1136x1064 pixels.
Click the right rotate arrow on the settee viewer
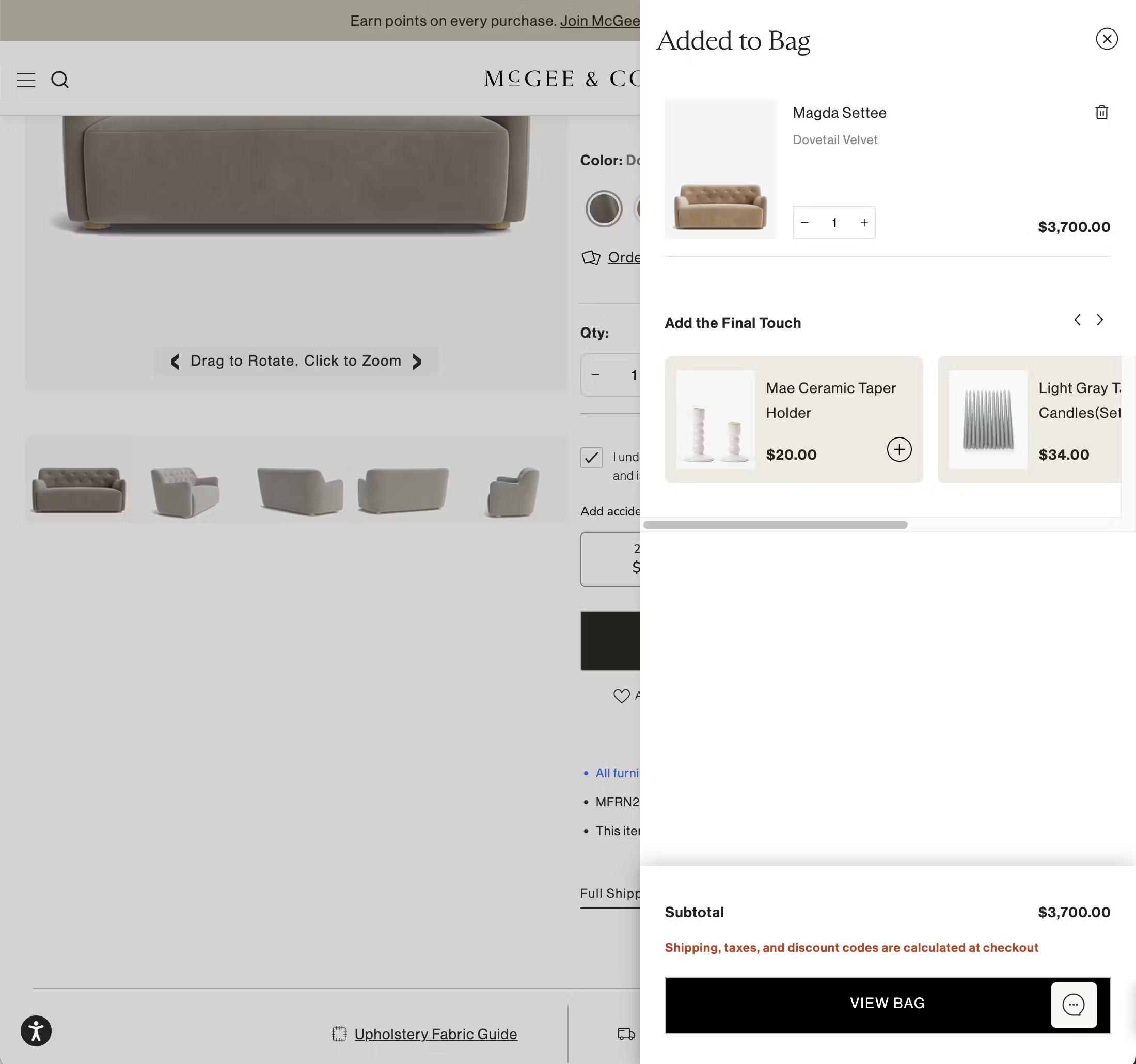click(417, 361)
